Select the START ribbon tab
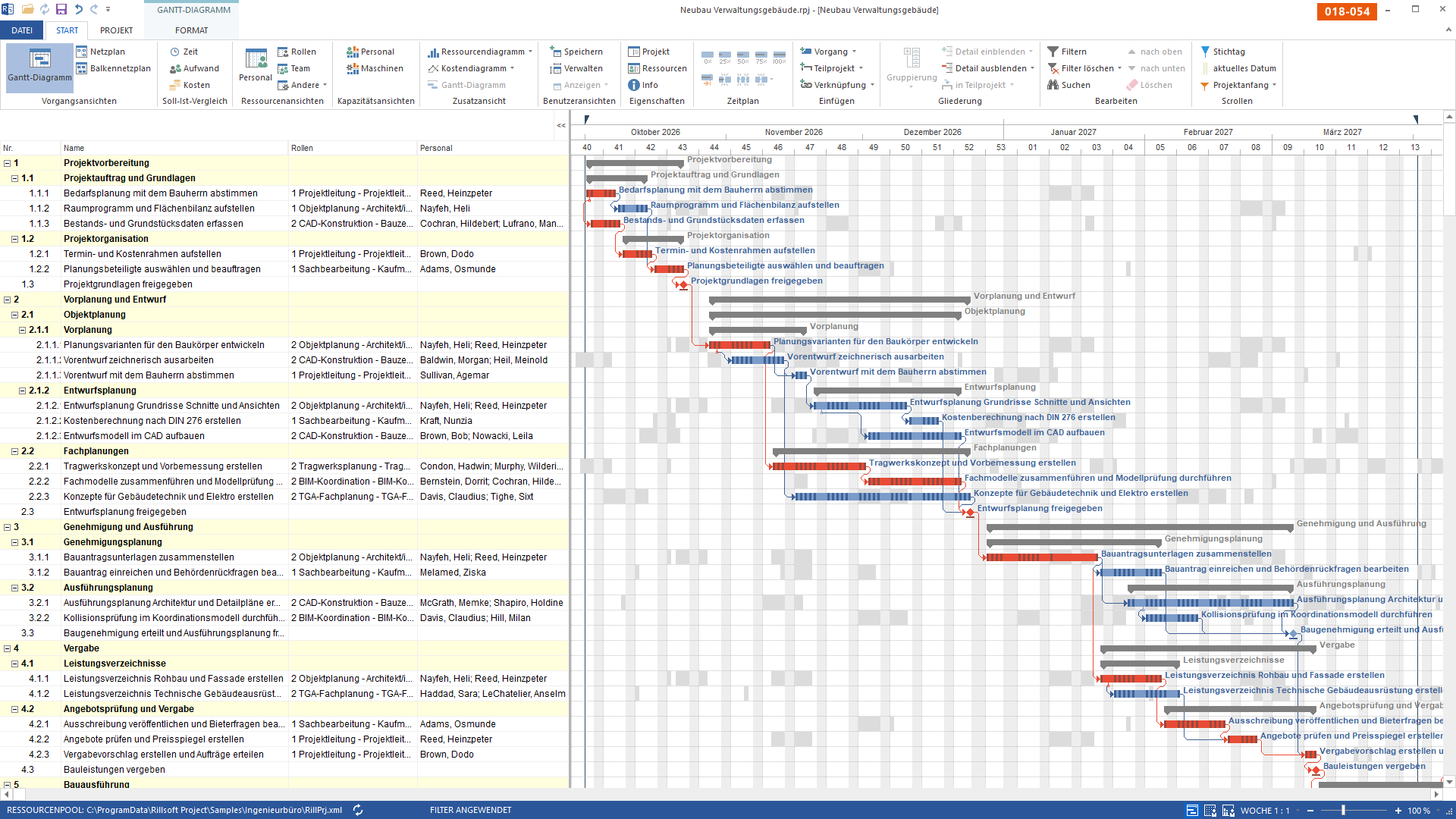 pyautogui.click(x=67, y=30)
